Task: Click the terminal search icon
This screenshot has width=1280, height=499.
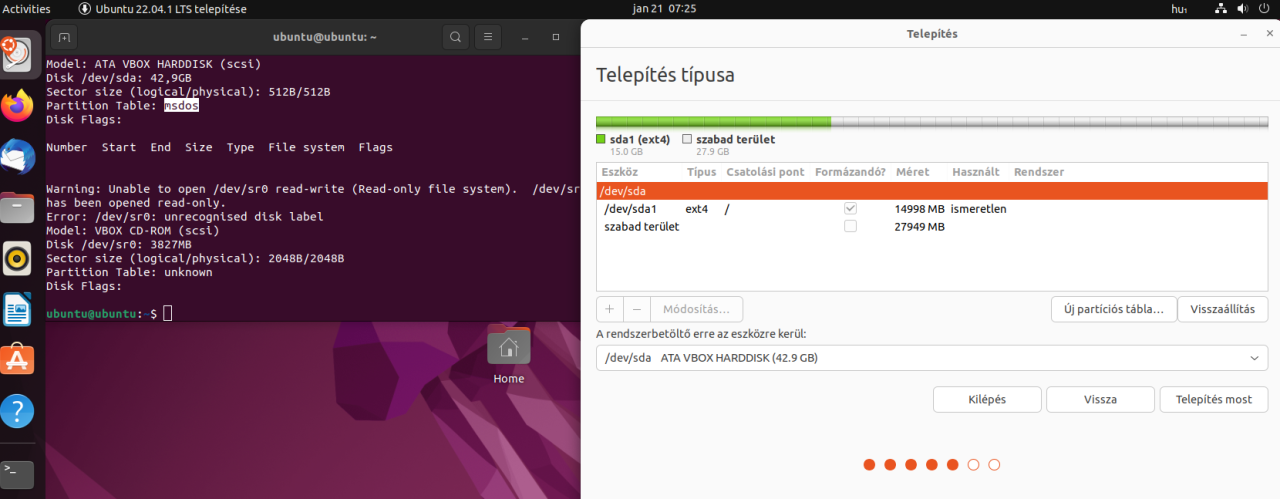Action: click(455, 37)
